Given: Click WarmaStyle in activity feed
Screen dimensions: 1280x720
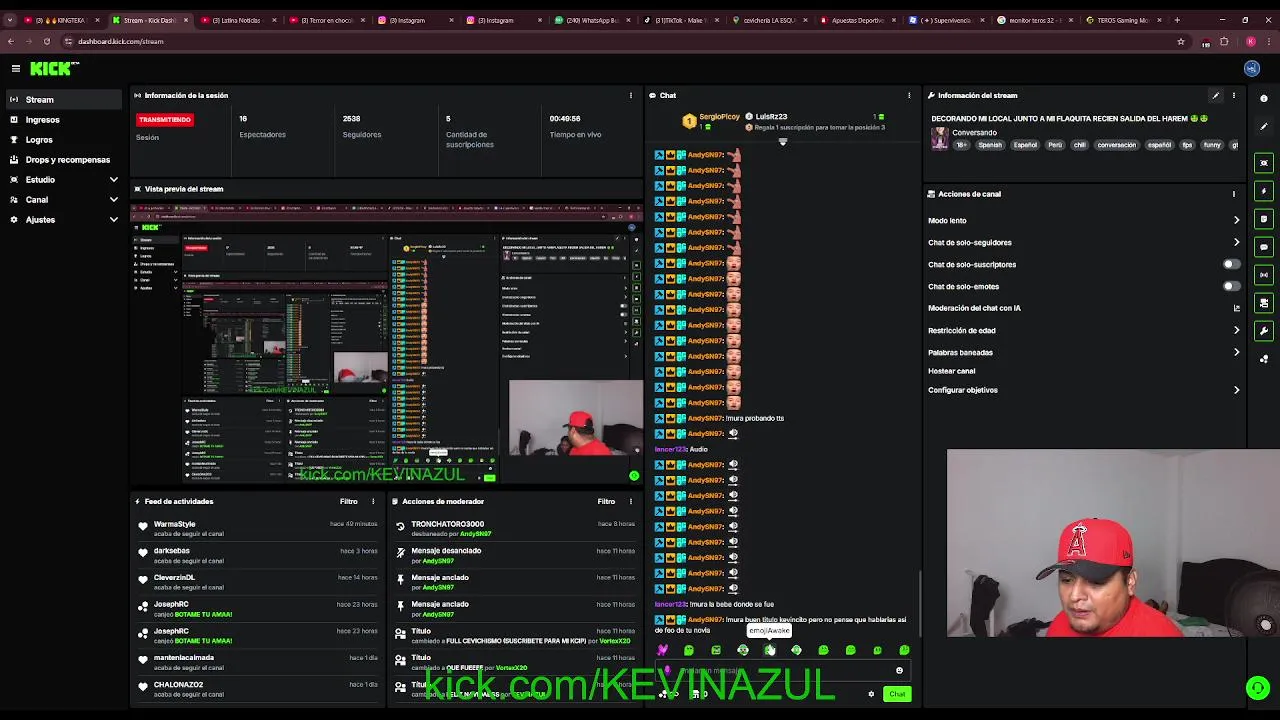Looking at the screenshot, I should [x=175, y=524].
